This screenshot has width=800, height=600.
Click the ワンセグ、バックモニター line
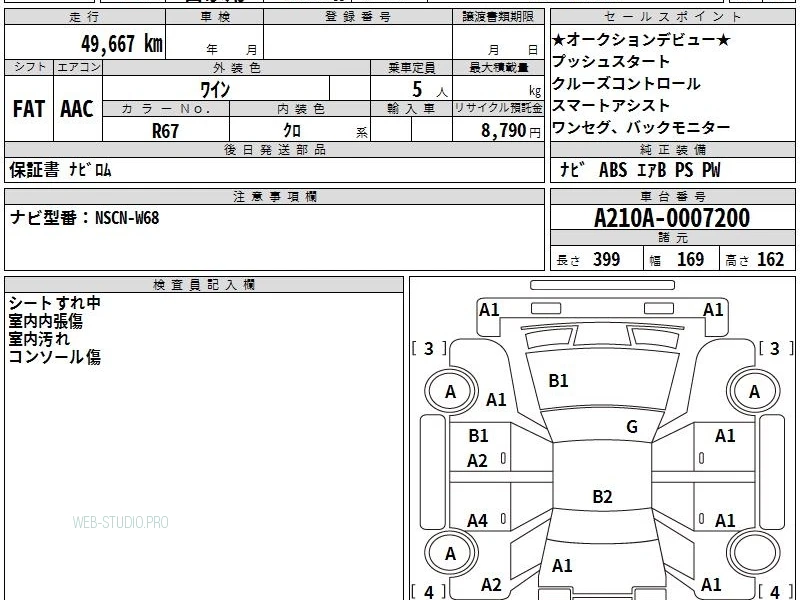click(641, 127)
